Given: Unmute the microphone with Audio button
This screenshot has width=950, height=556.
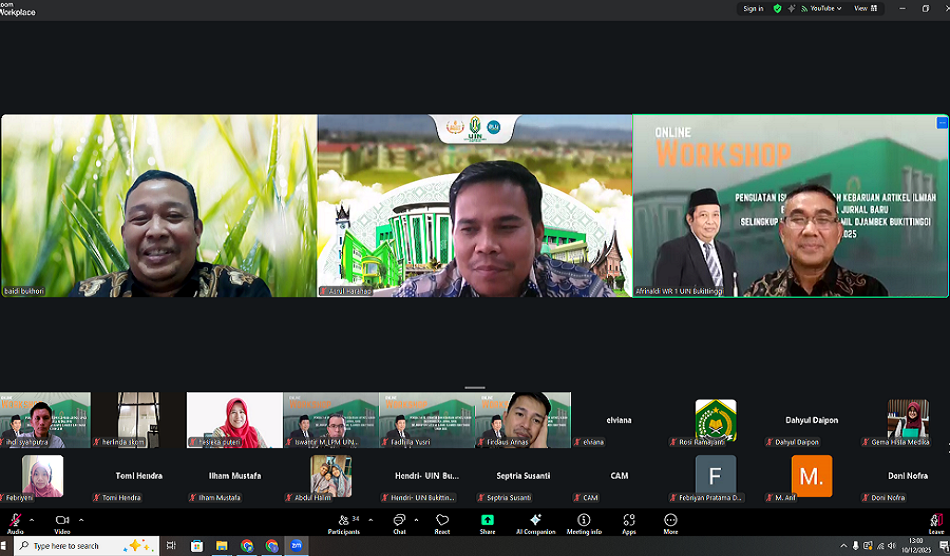Looking at the screenshot, I should point(15,523).
